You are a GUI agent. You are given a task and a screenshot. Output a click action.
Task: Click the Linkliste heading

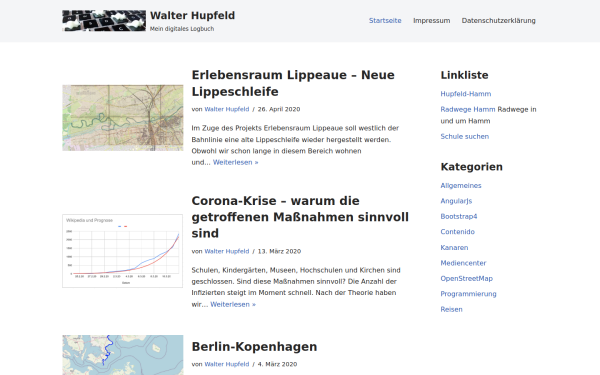464,75
